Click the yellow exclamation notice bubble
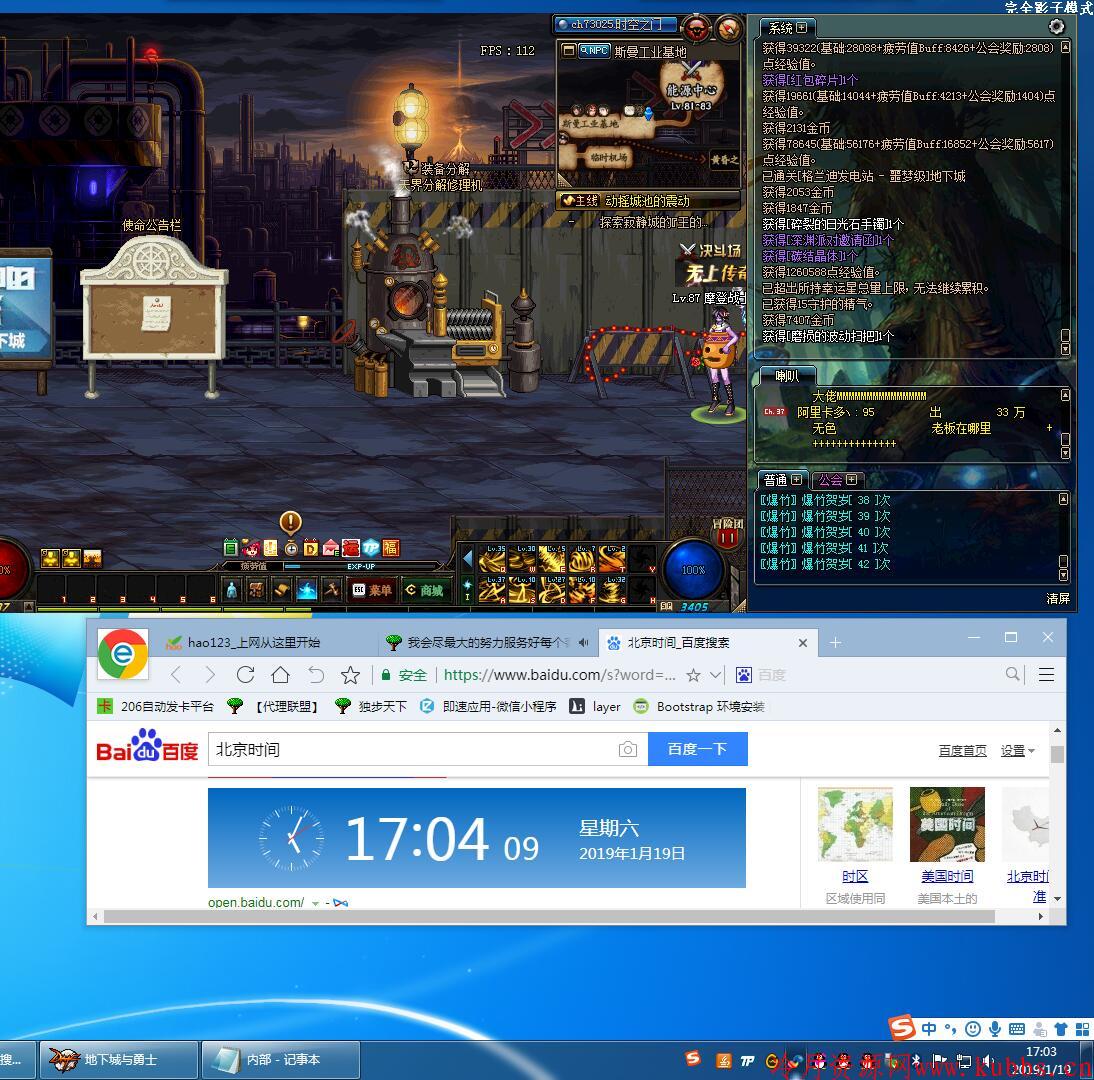 (x=290, y=523)
